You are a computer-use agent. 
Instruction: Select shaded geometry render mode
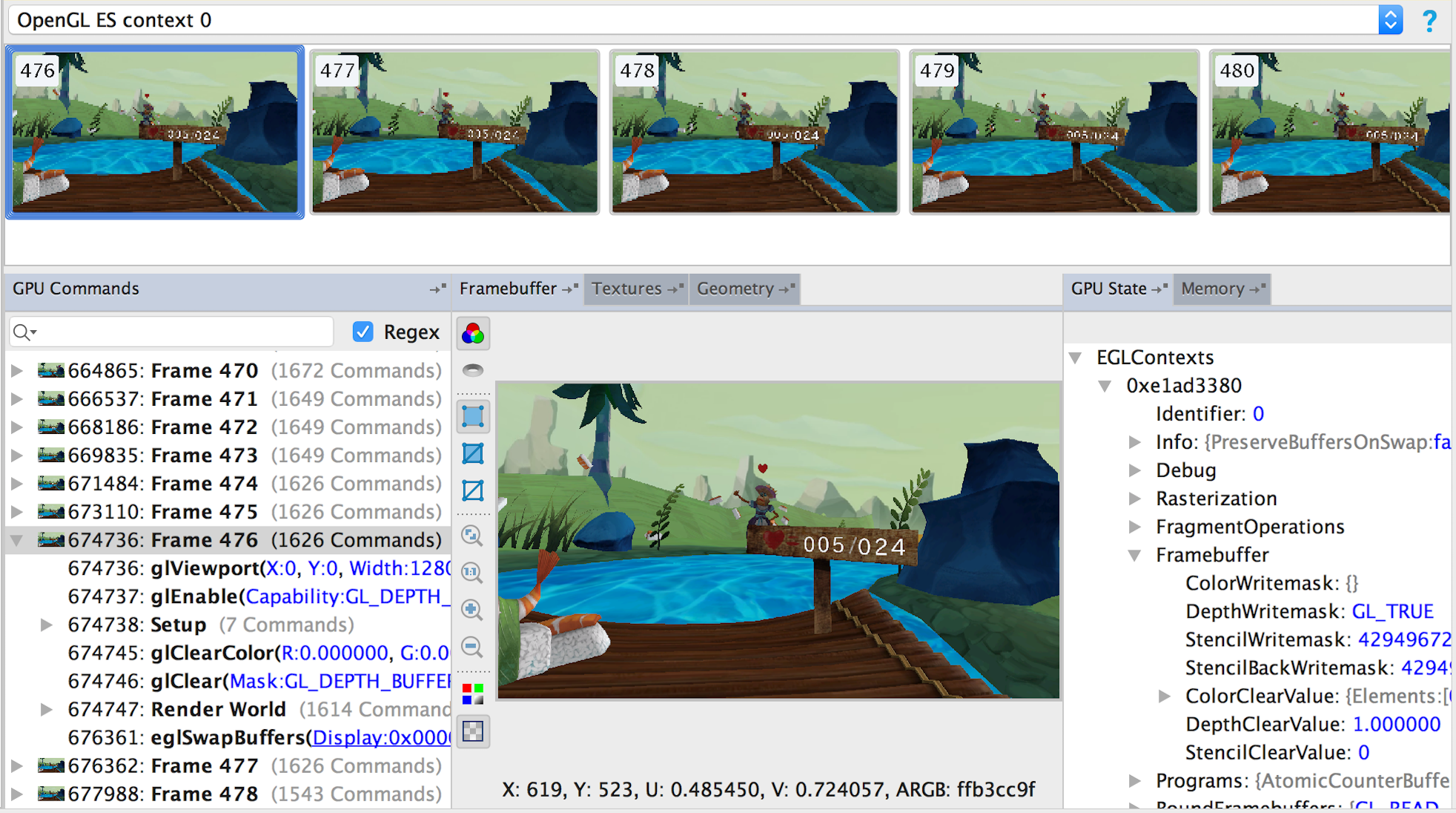tap(473, 416)
